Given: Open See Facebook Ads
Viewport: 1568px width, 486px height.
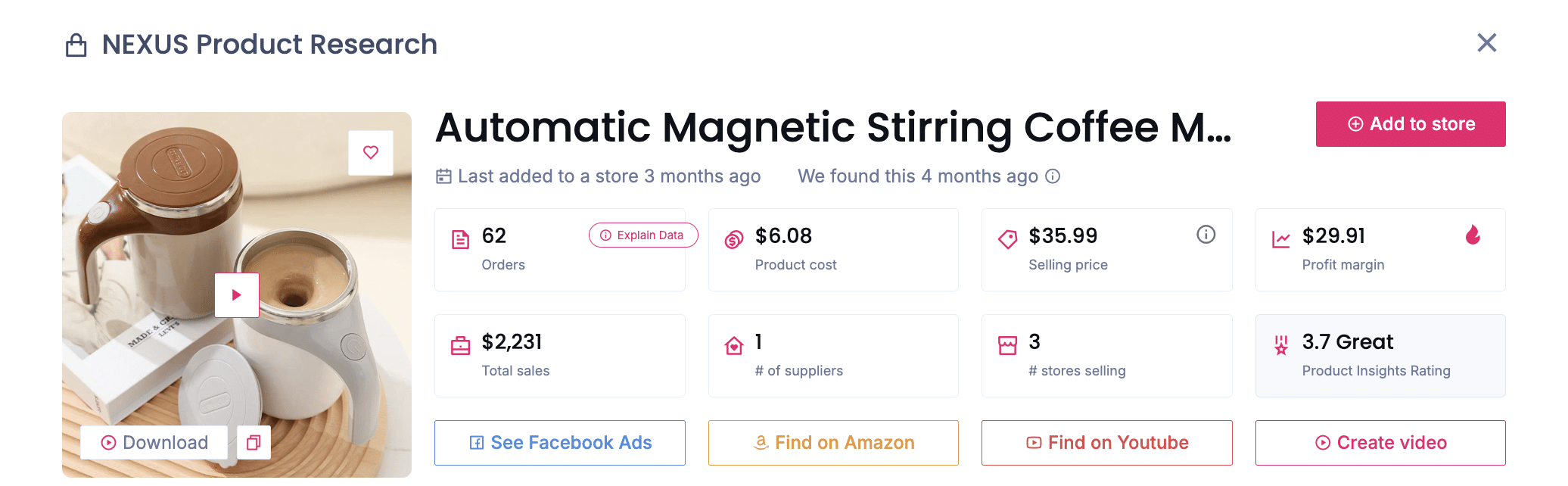Looking at the screenshot, I should (559, 443).
